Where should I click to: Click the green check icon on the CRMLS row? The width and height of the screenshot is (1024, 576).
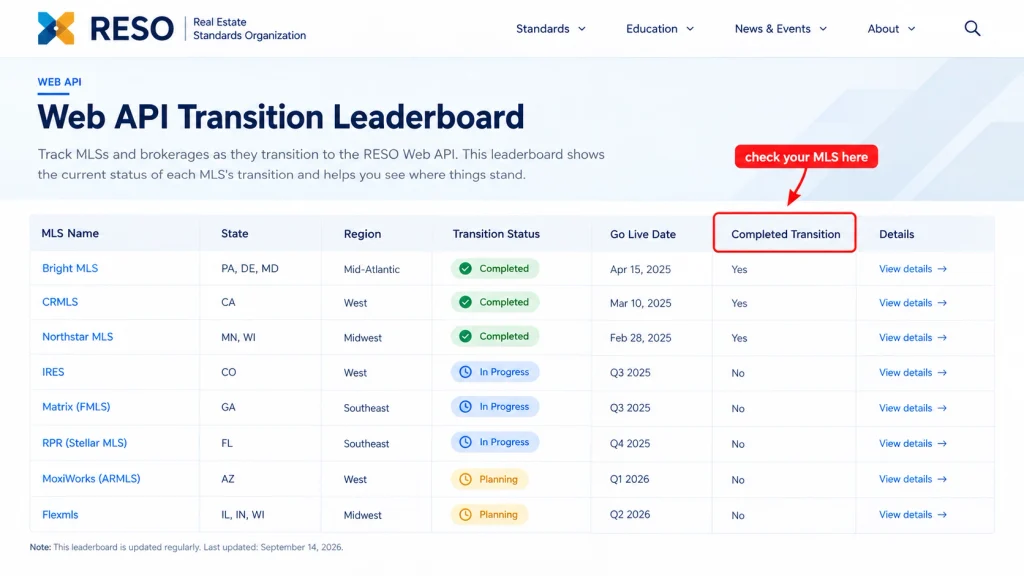coord(465,302)
